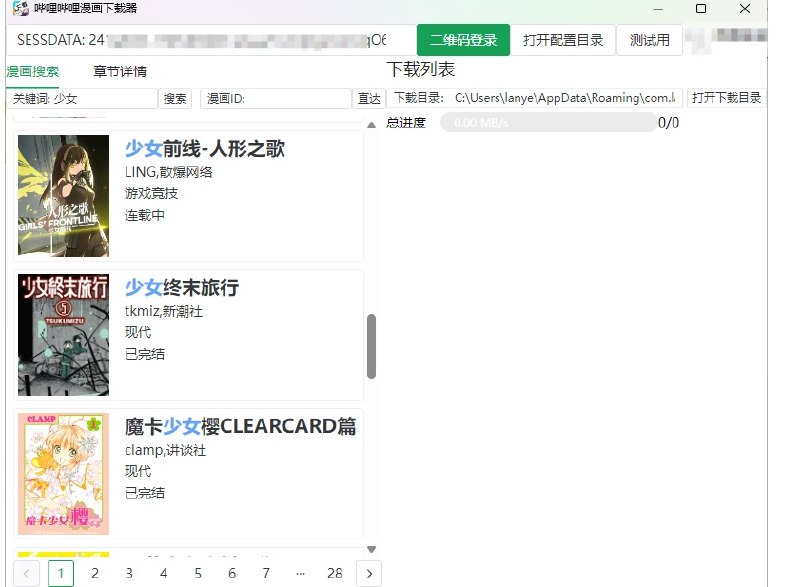Open the 少女终末旅行 cover thumbnail
Viewport: 800px width, 587px height.
(62, 334)
